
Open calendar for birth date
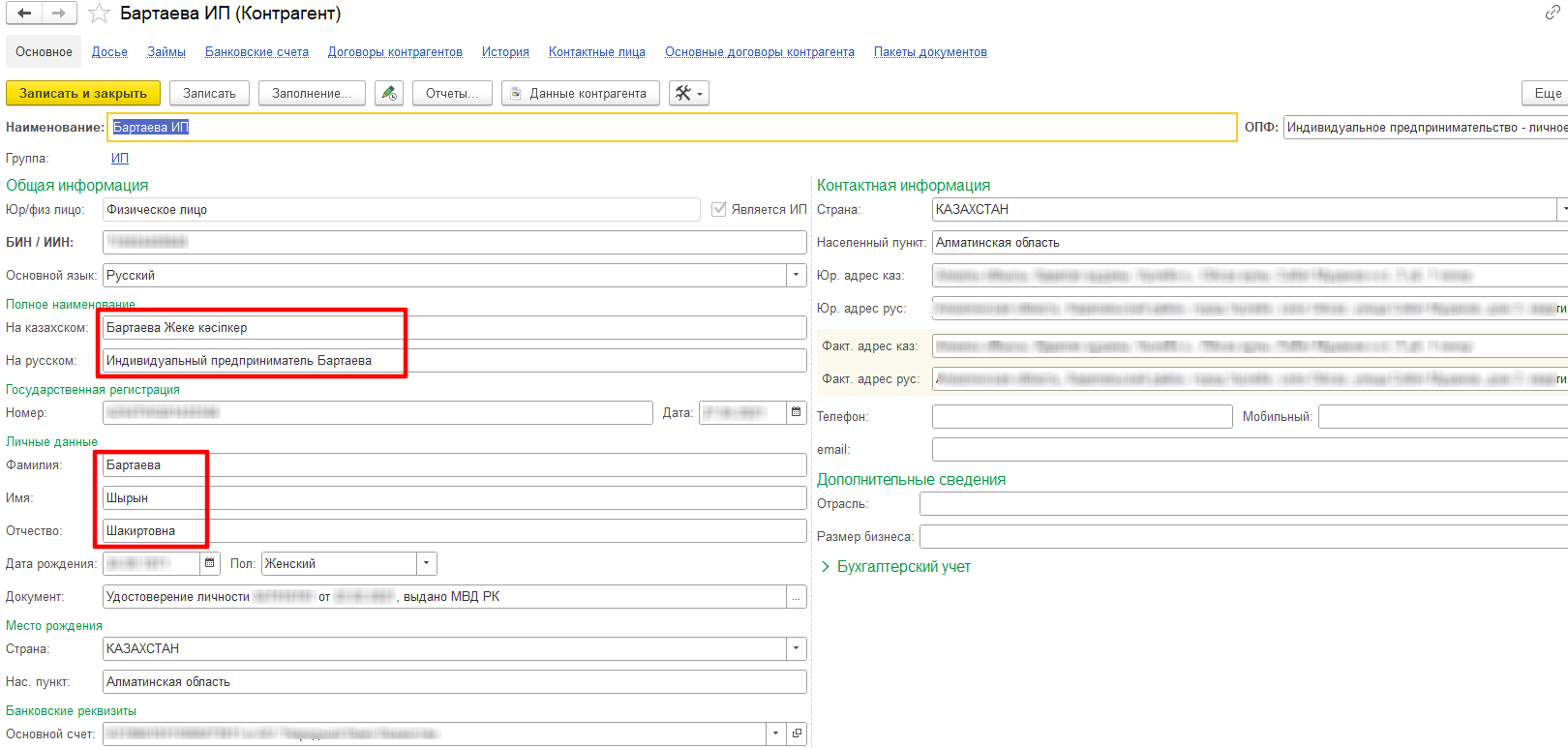coord(210,564)
